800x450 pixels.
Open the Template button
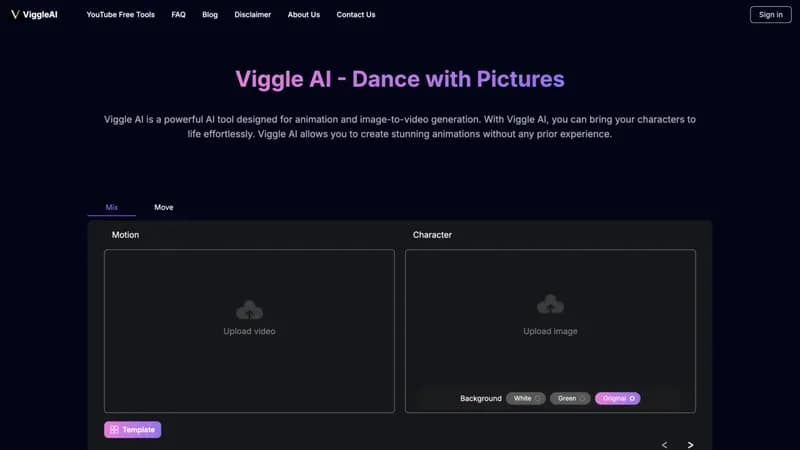click(133, 430)
